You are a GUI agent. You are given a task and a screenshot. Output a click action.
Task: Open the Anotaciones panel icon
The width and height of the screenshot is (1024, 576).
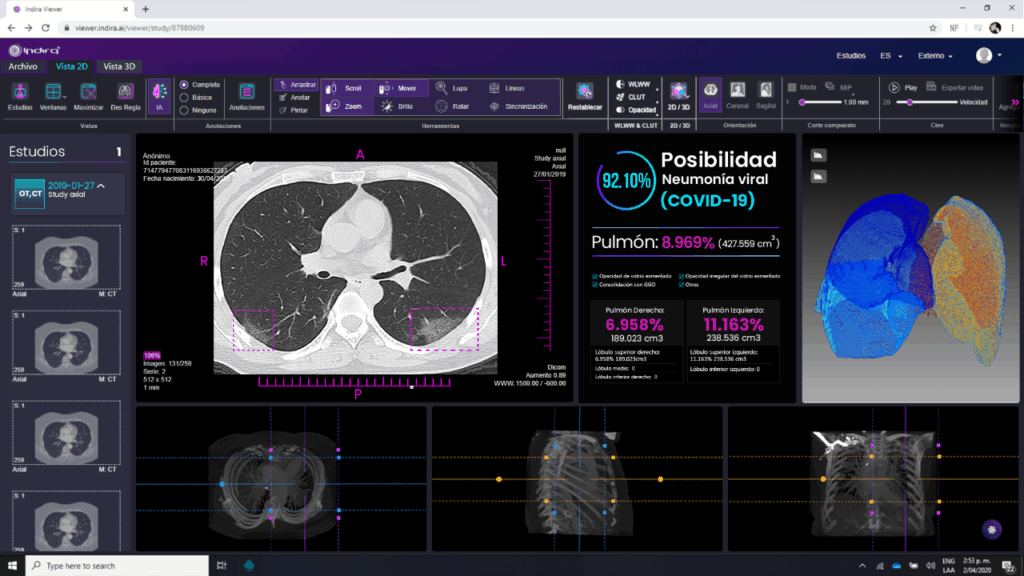click(247, 93)
